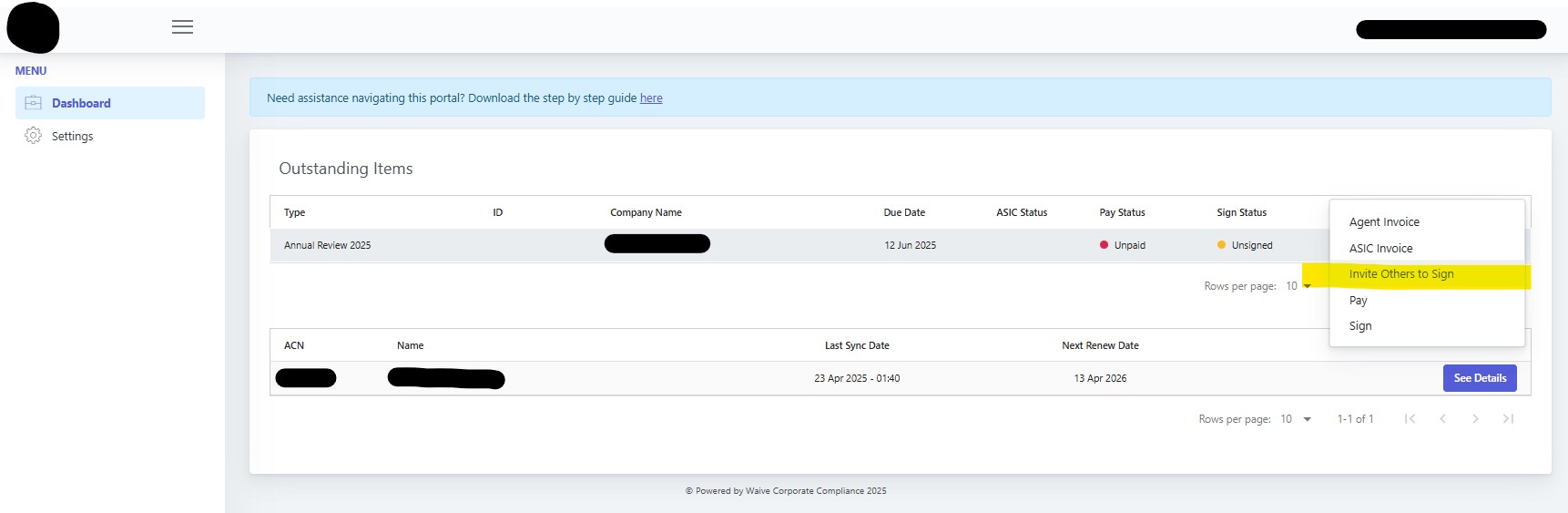Go to first page arrow icon
The height and width of the screenshot is (513, 1568).
[x=1410, y=419]
